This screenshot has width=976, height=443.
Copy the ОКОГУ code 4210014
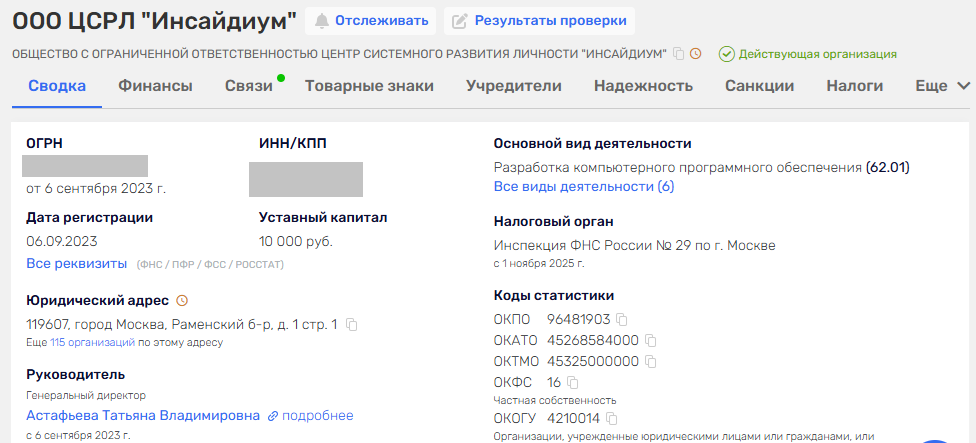pyautogui.click(x=611, y=418)
